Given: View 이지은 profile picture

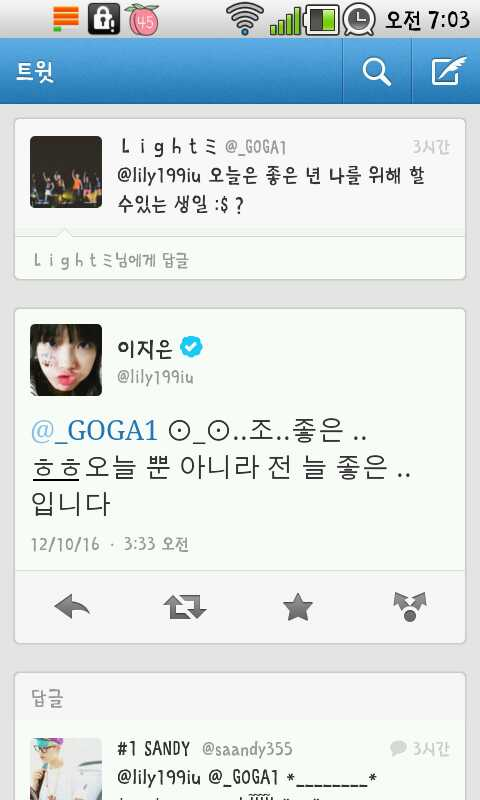Looking at the screenshot, I should pyautogui.click(x=66, y=360).
